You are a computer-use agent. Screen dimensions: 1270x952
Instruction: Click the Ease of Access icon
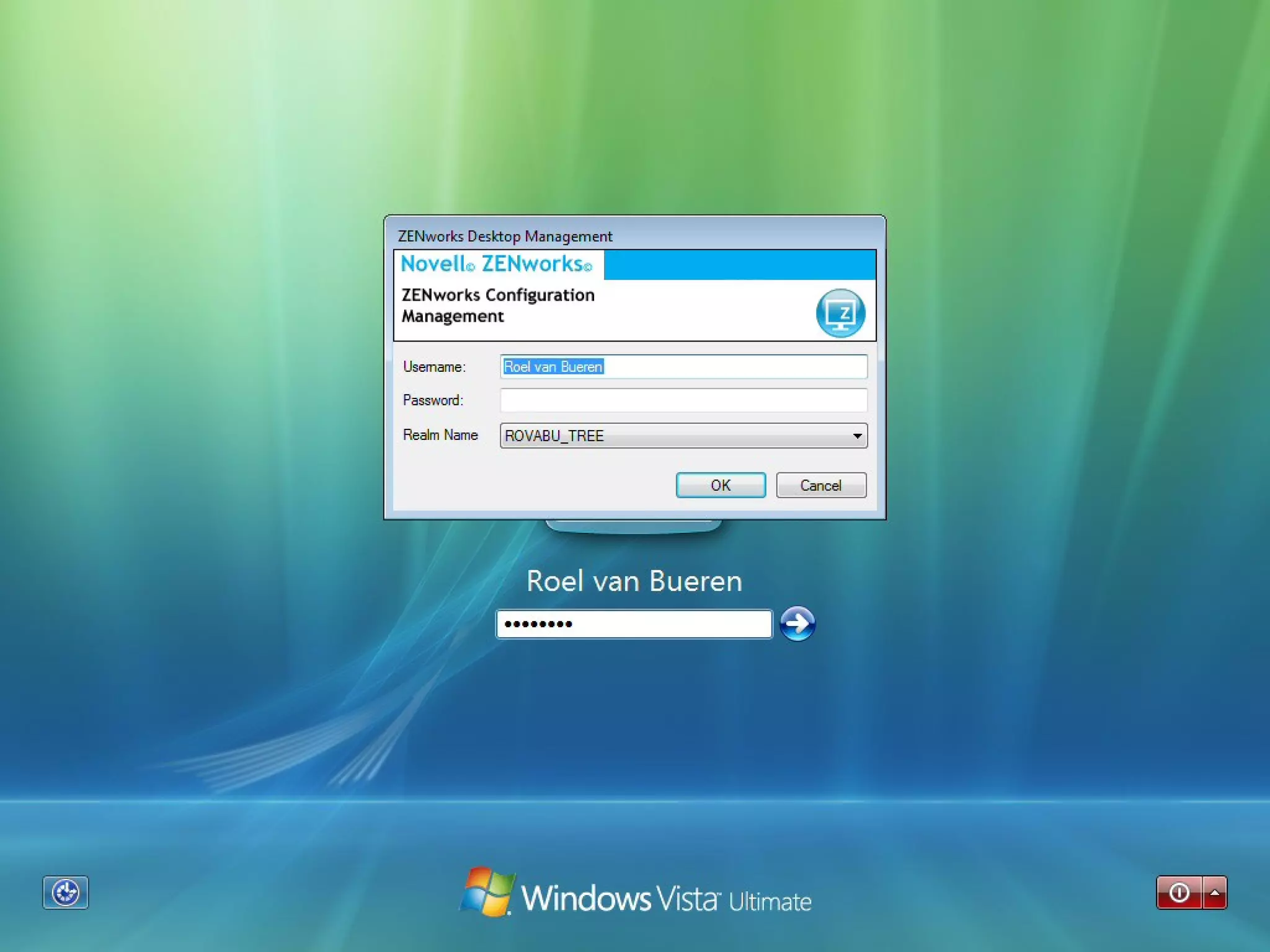point(65,892)
